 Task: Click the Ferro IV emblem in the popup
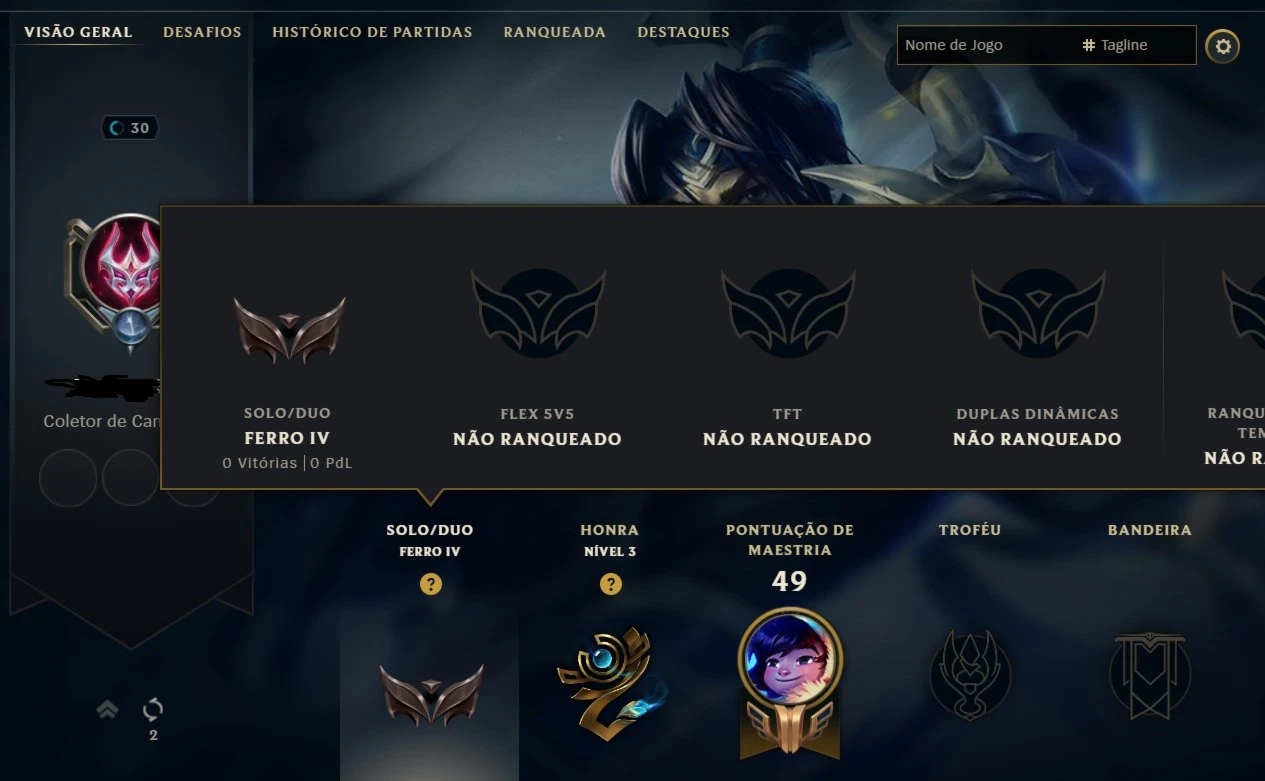point(289,329)
